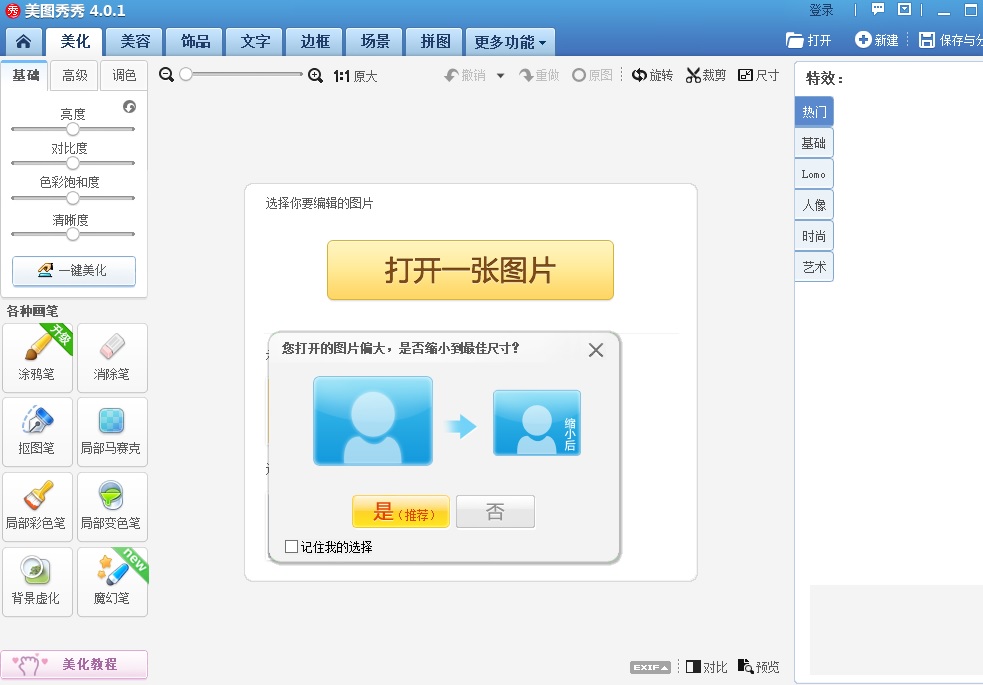The image size is (983, 685).
Task: Select the 局部彩色笔 color brush
Action: [38, 506]
